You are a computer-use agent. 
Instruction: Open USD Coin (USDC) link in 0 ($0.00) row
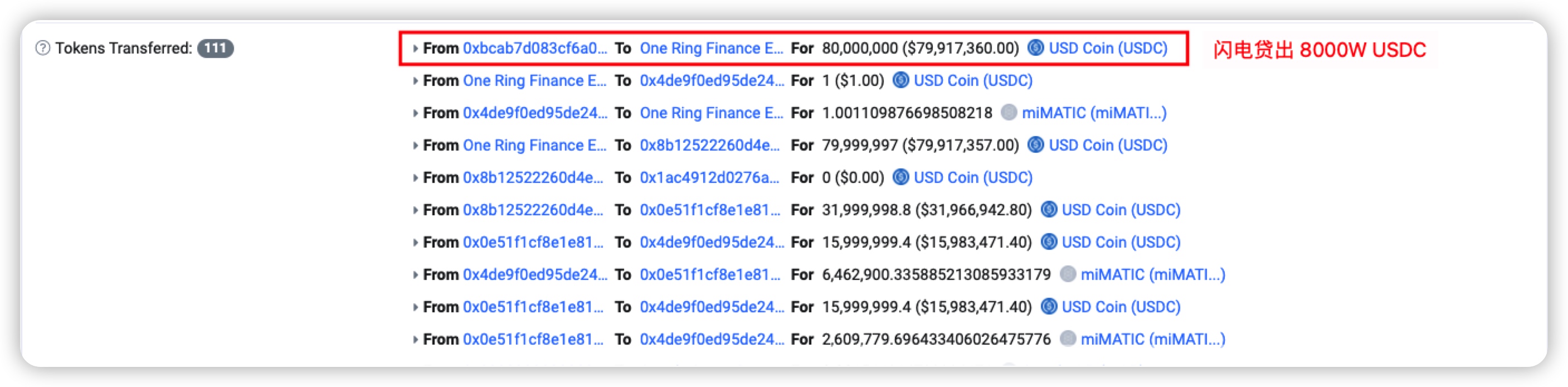[x=973, y=177]
